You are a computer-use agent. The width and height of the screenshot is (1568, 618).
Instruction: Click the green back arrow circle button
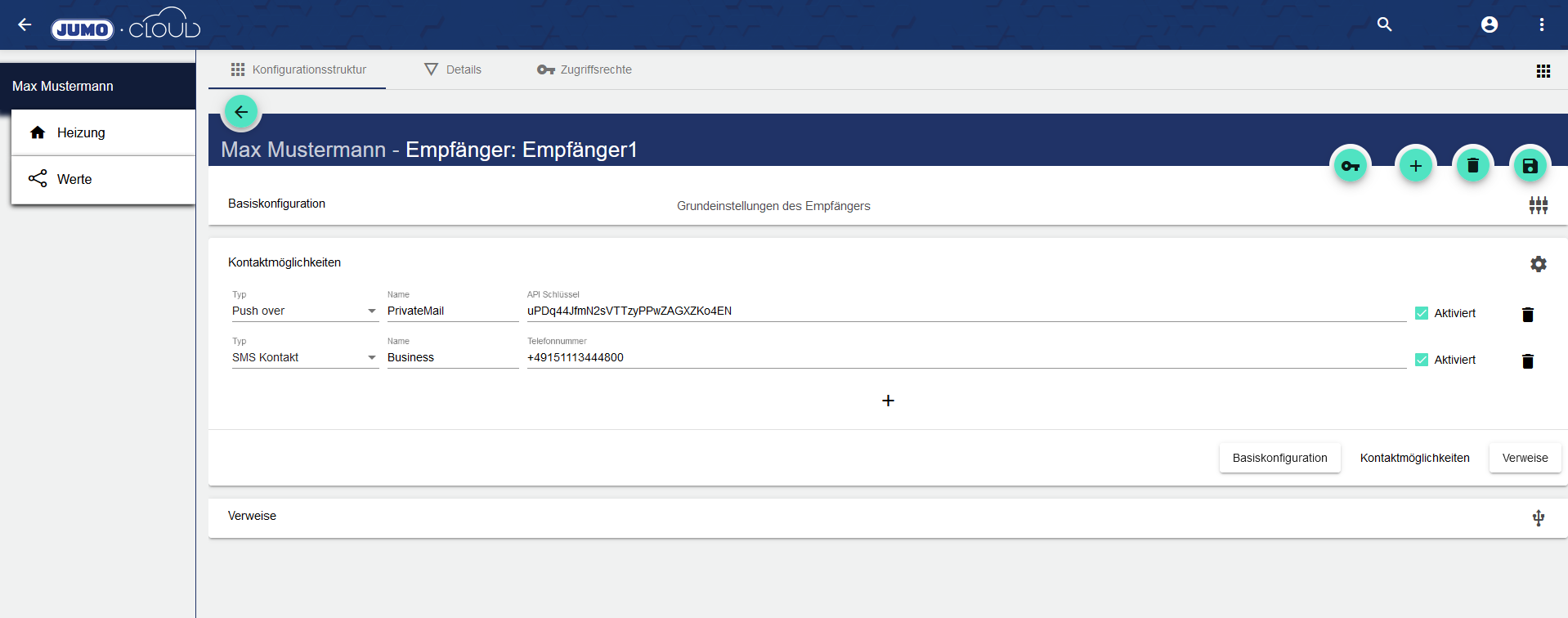[x=241, y=112]
